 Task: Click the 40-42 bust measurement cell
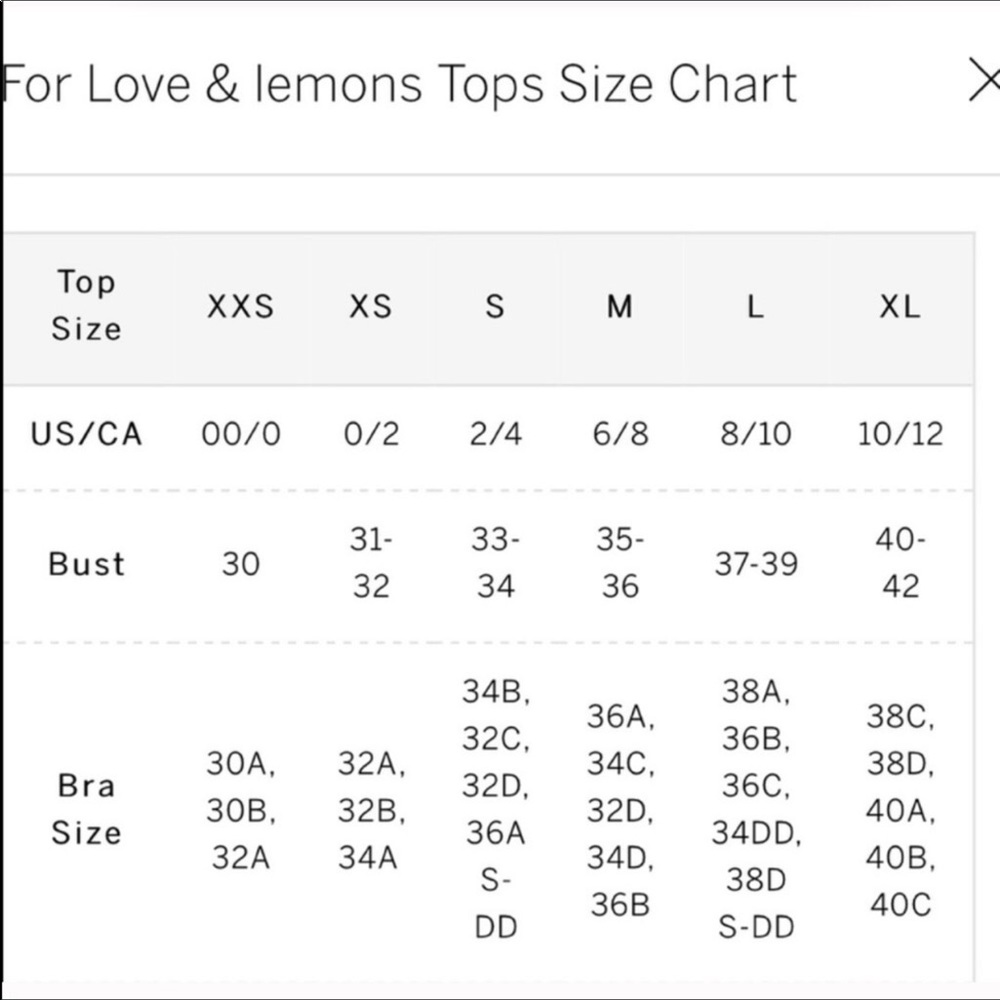(900, 562)
